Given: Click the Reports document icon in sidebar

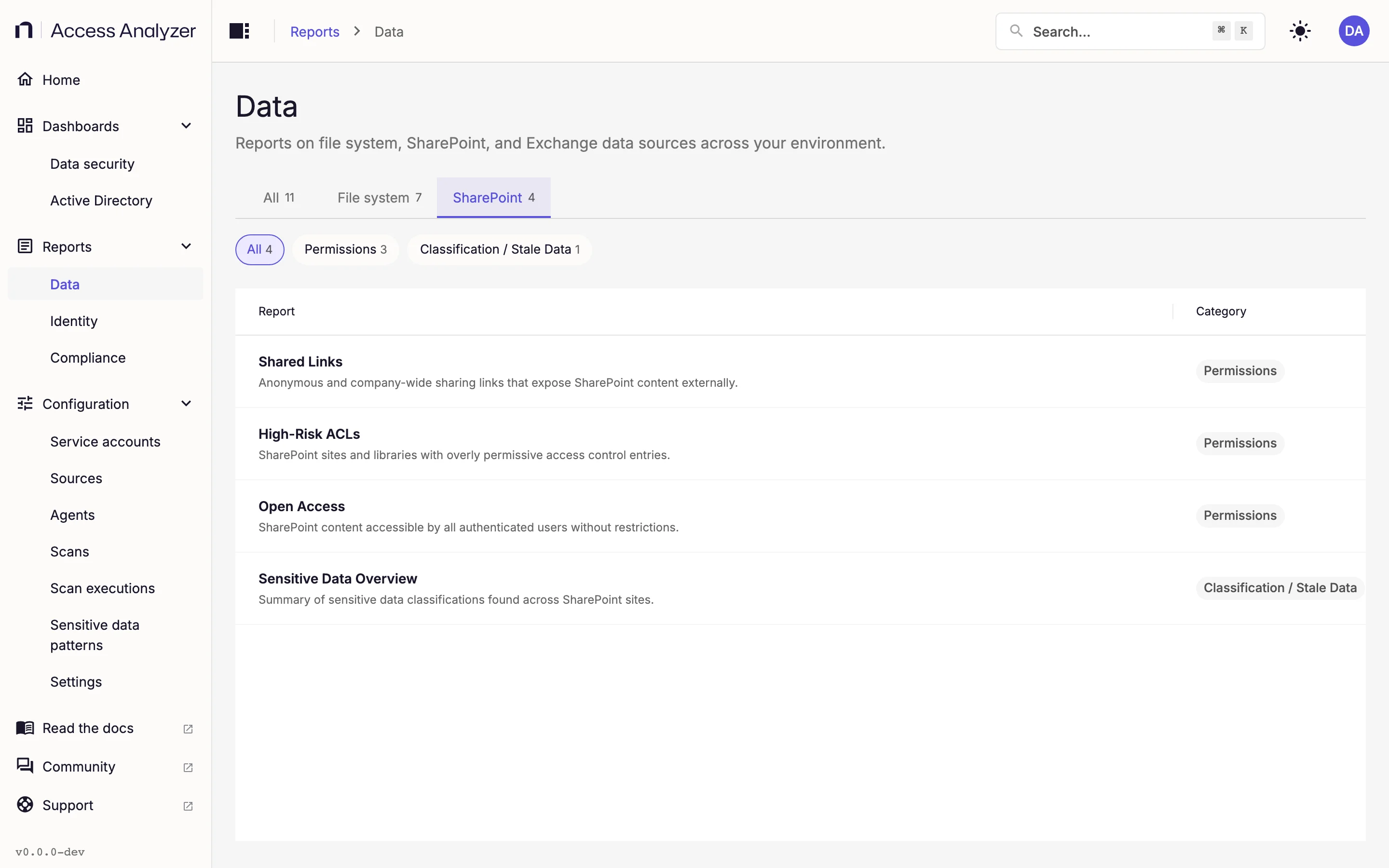Looking at the screenshot, I should click(x=25, y=246).
